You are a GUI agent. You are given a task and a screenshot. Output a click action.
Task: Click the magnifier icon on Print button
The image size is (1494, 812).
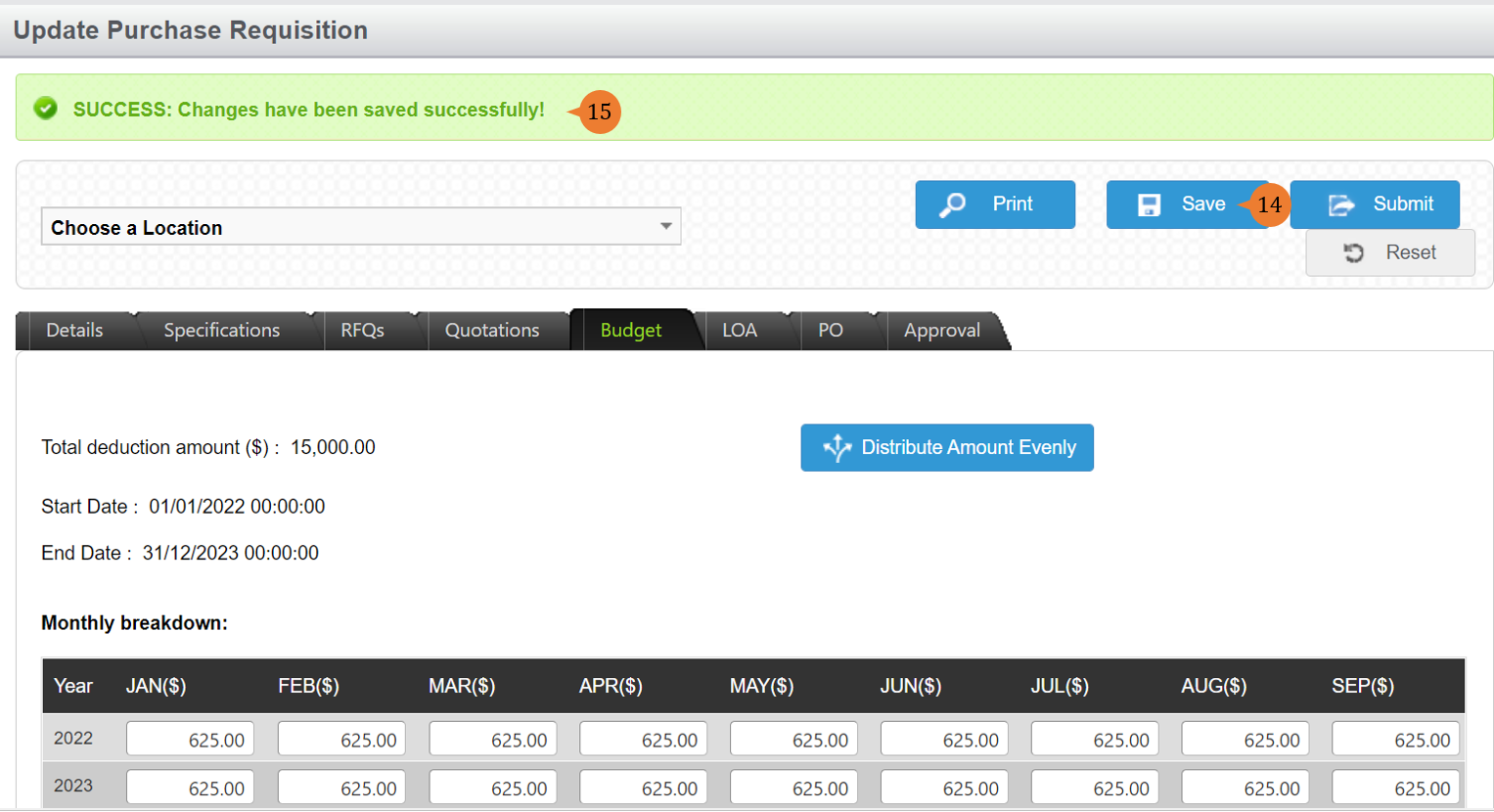[x=952, y=204]
